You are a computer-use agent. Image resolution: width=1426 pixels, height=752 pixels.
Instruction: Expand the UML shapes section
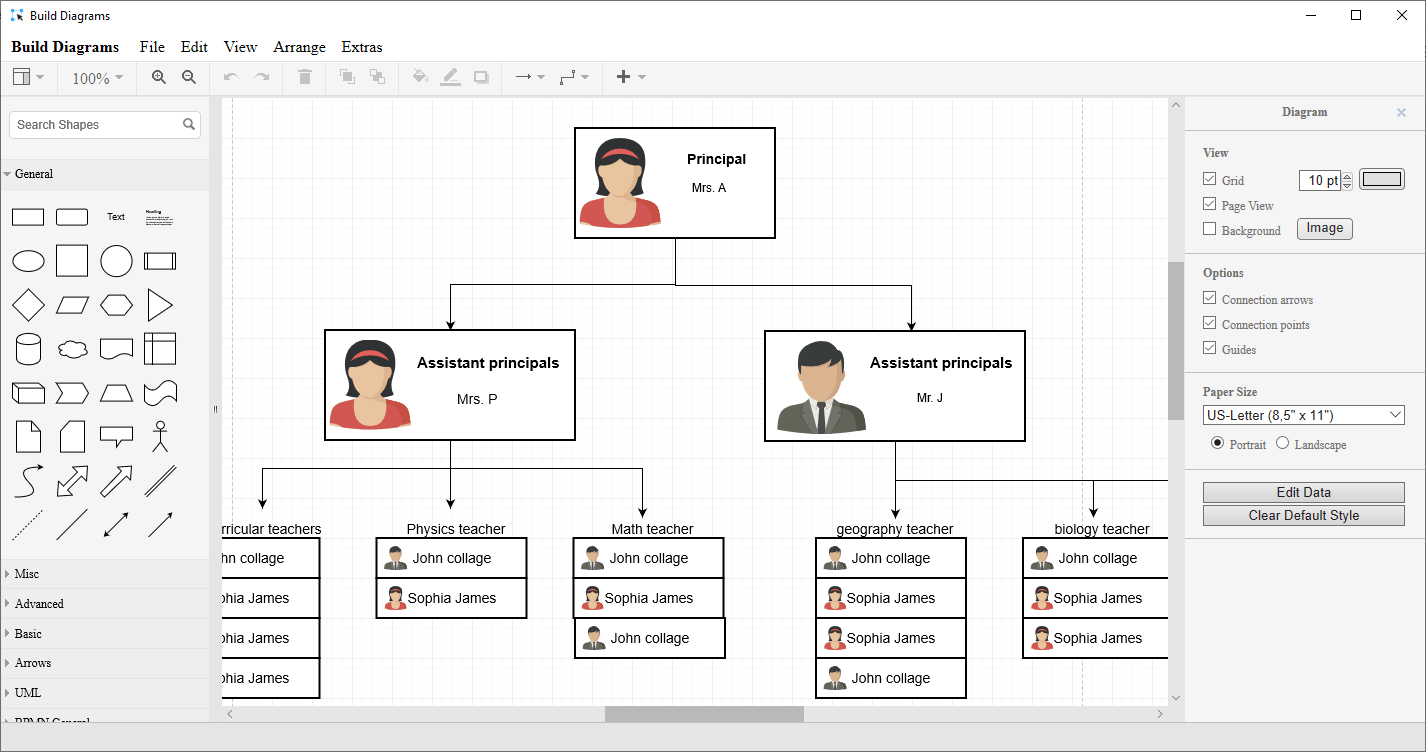tap(105, 693)
